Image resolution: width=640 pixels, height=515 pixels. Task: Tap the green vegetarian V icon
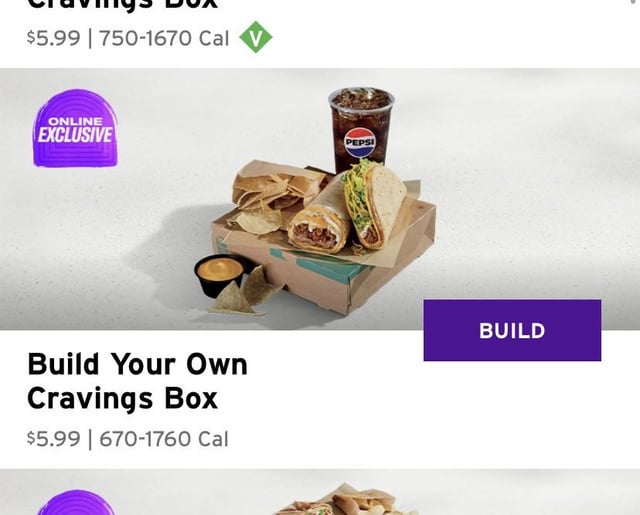(x=256, y=37)
